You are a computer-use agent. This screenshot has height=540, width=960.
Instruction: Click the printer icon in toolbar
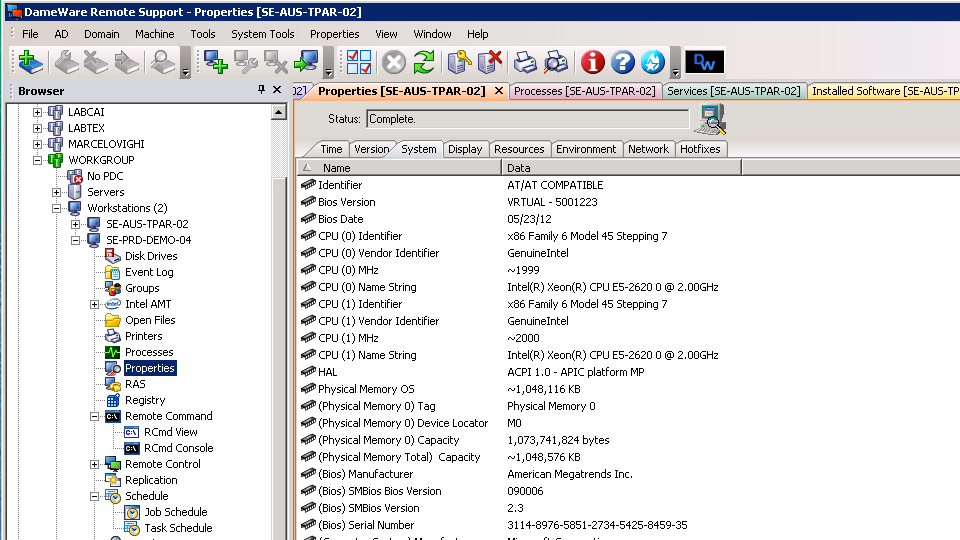525,62
